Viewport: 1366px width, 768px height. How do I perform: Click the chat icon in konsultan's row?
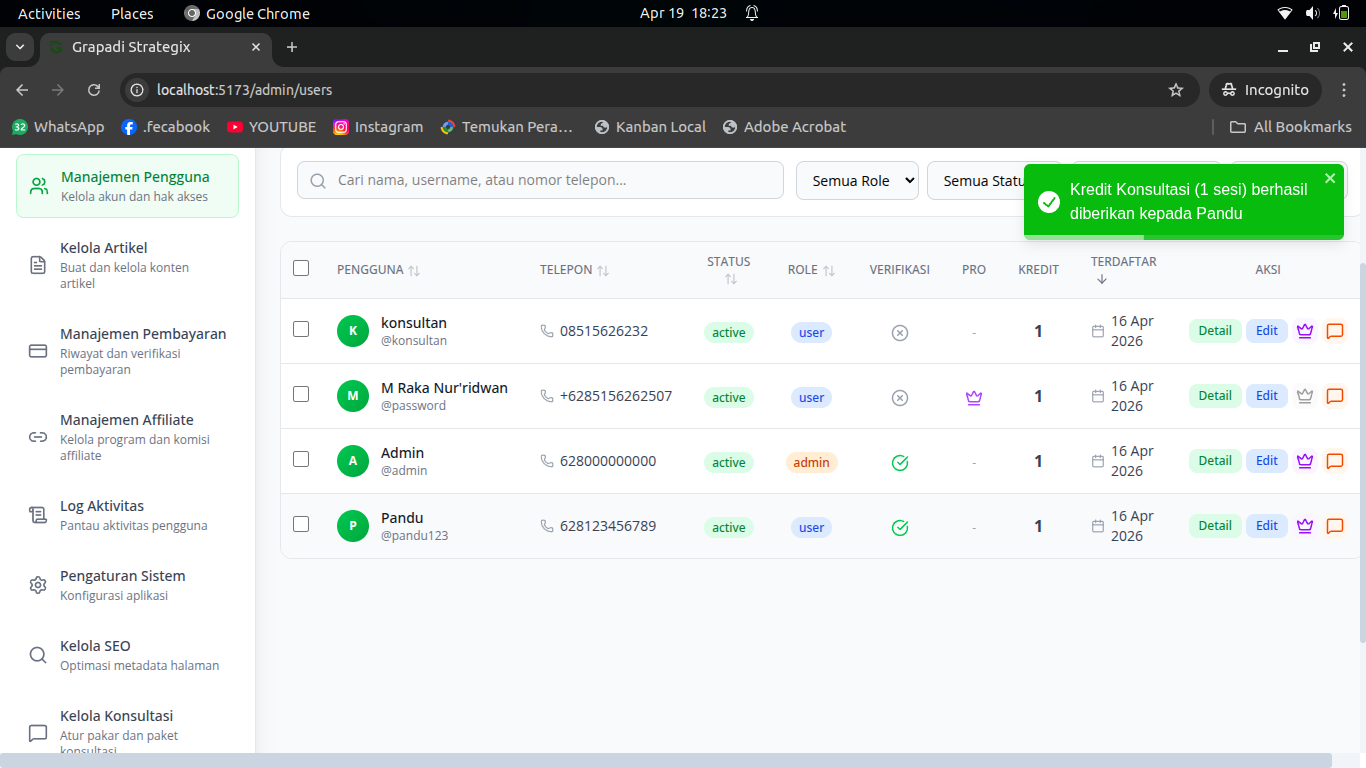point(1334,331)
